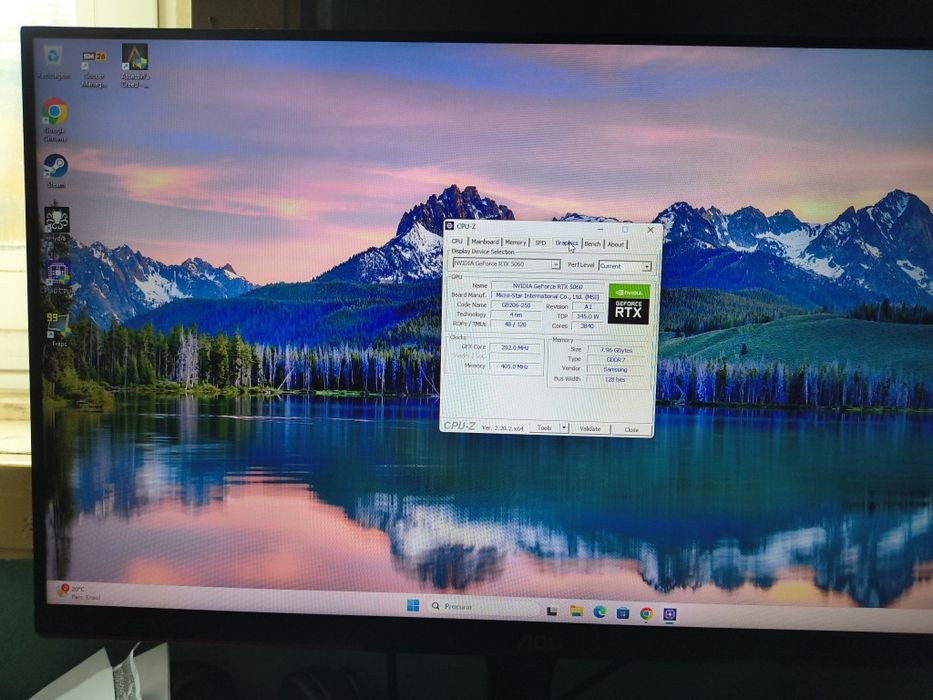Screen dimensions: 933x700
Task: Open the Hydra launcher desktop icon
Action: [x=57, y=224]
